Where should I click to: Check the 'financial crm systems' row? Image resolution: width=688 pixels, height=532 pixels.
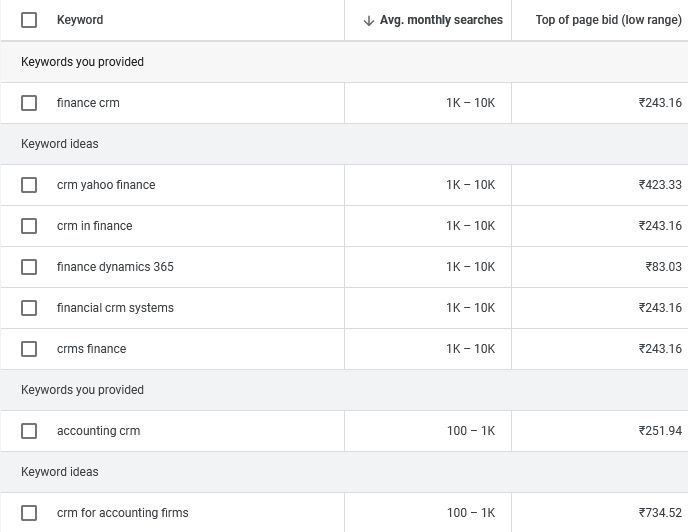[29, 308]
